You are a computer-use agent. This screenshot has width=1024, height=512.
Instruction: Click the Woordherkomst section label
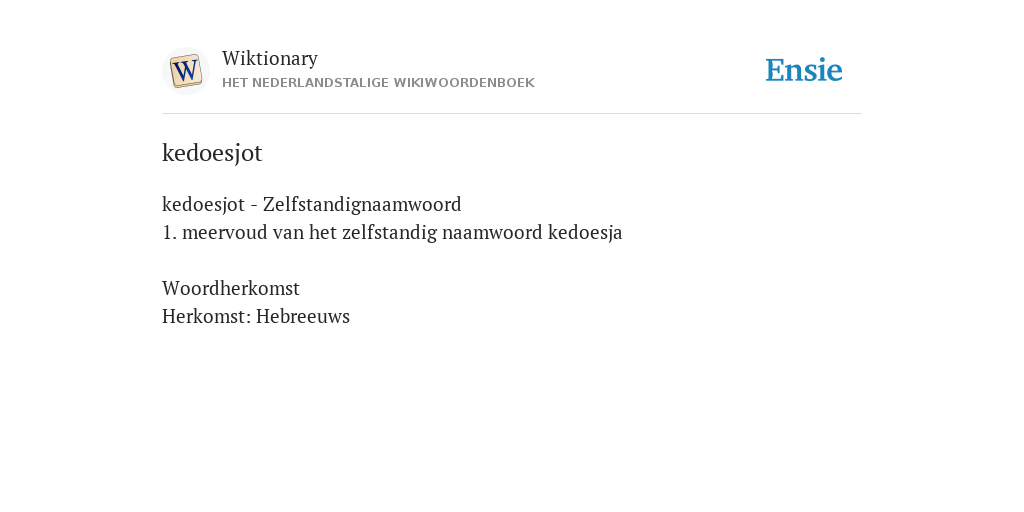tap(231, 288)
